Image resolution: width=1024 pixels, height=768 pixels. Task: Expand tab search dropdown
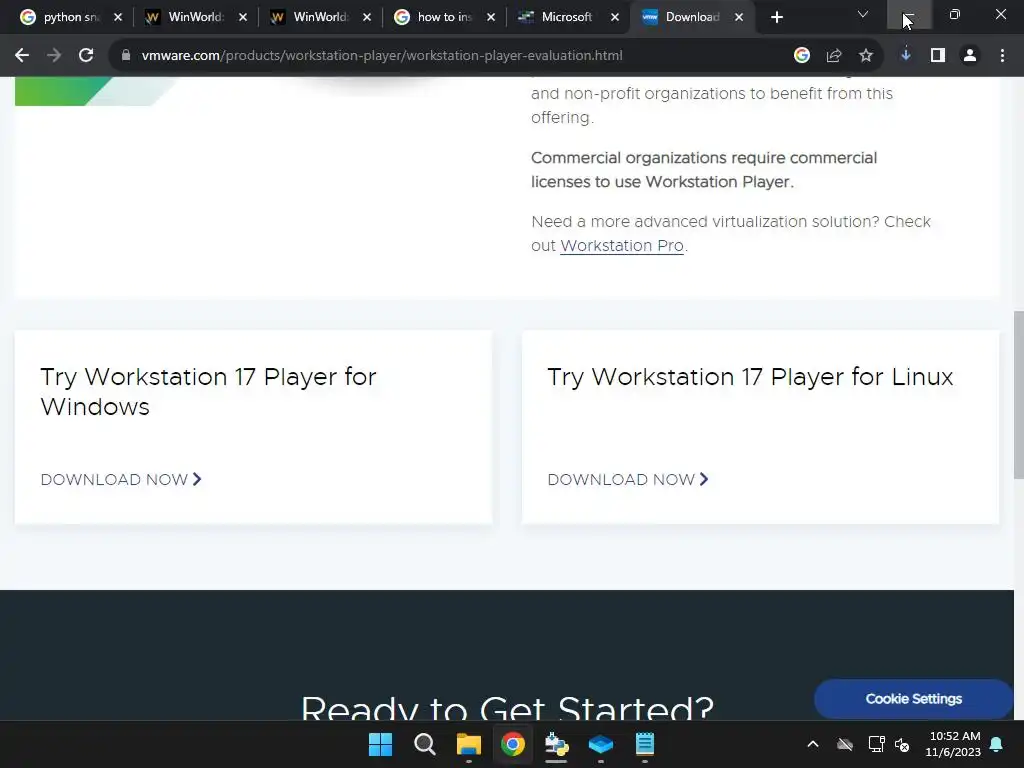[x=863, y=14]
